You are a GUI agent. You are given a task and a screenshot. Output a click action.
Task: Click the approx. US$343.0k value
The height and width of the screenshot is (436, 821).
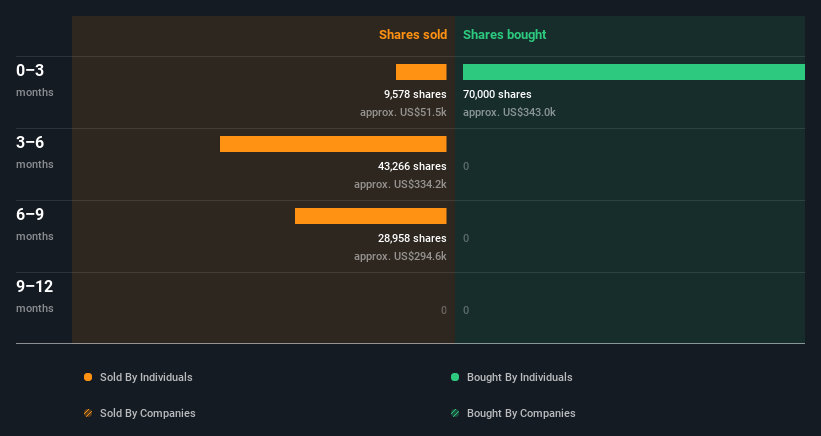point(509,113)
